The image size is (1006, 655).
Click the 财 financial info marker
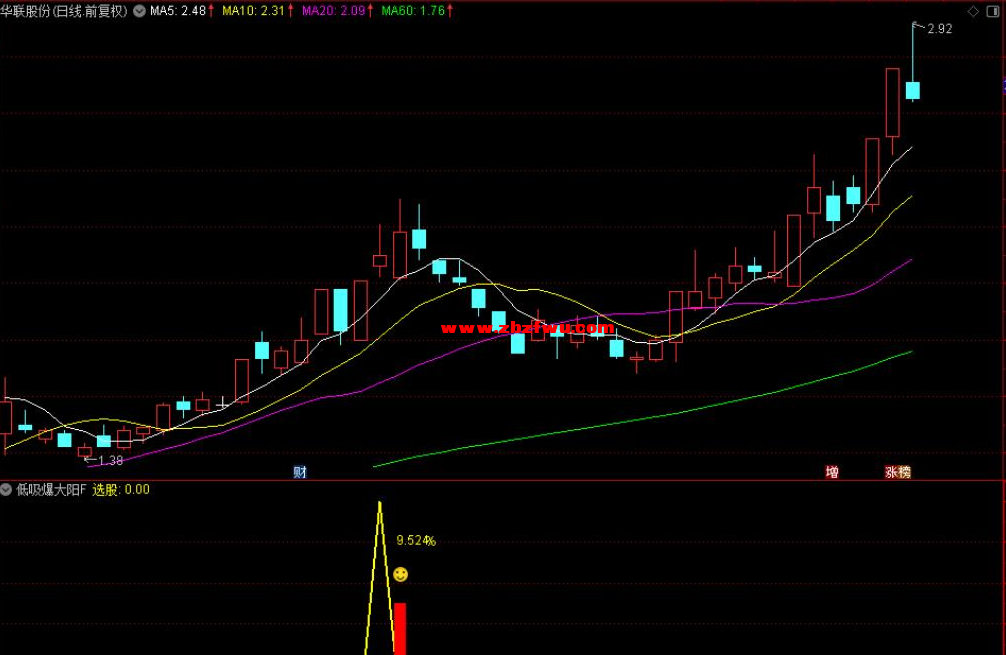click(x=300, y=472)
